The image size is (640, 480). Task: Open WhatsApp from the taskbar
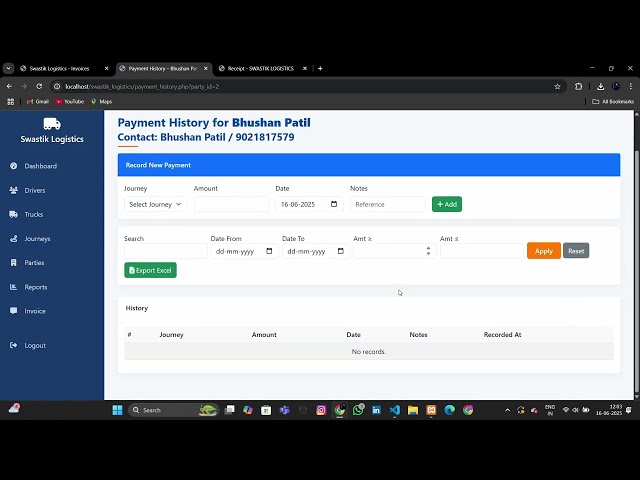tap(358, 410)
